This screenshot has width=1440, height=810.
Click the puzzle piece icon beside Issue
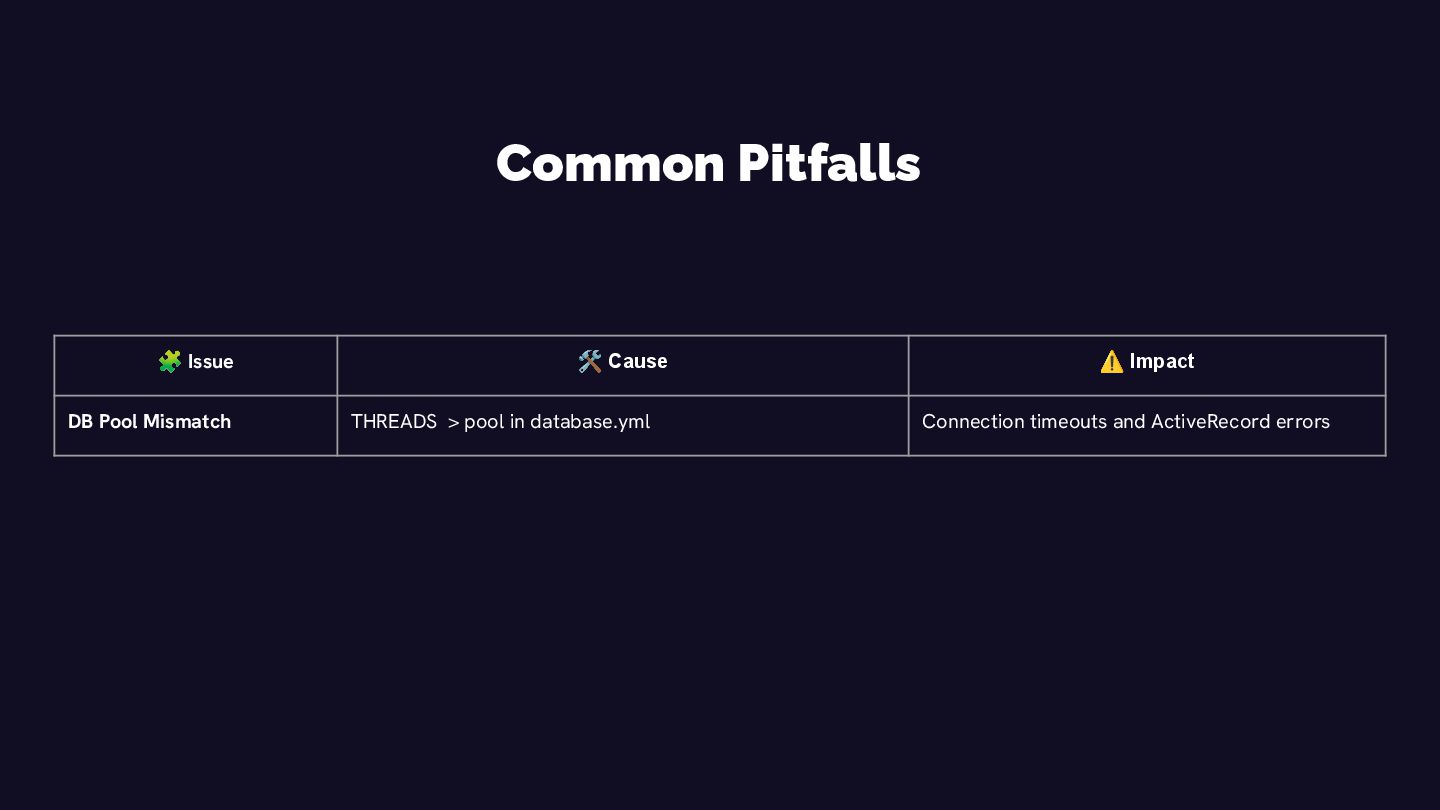(169, 361)
